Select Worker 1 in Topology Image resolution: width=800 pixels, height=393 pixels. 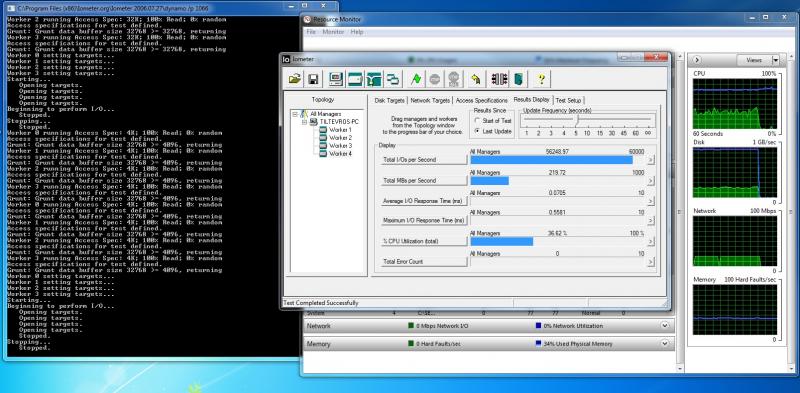[340, 130]
